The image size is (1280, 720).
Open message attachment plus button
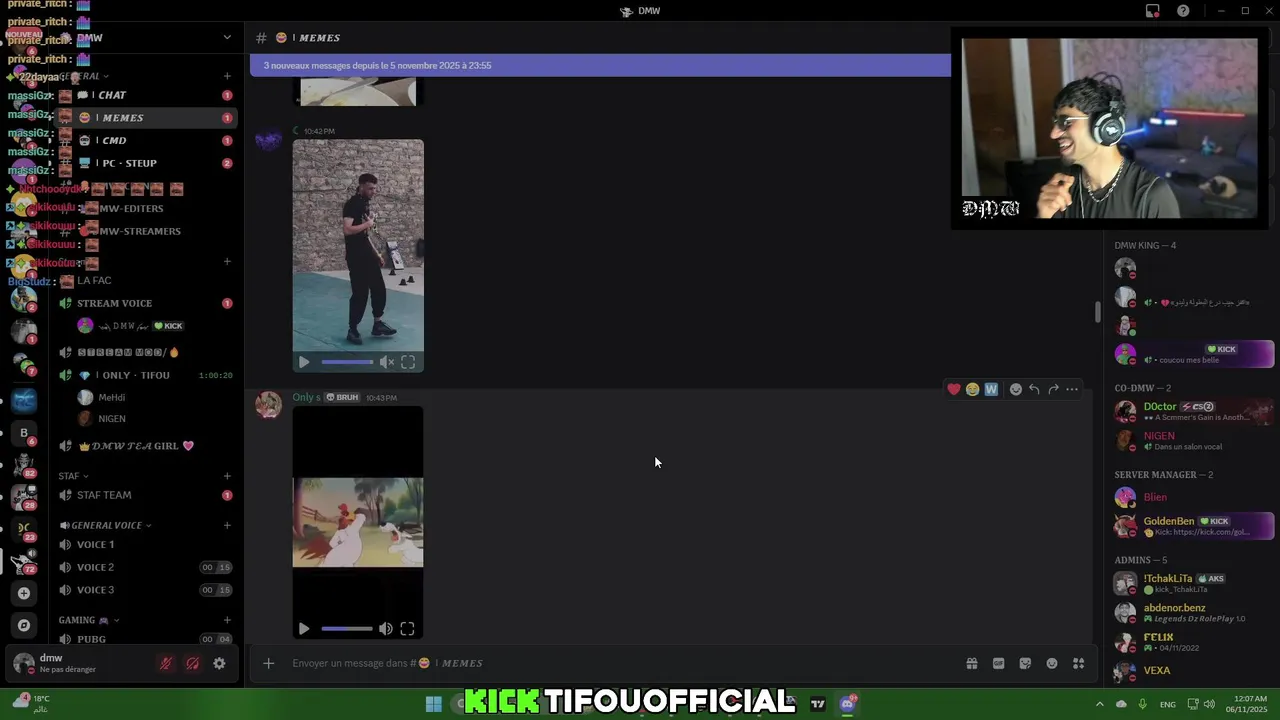point(268,663)
